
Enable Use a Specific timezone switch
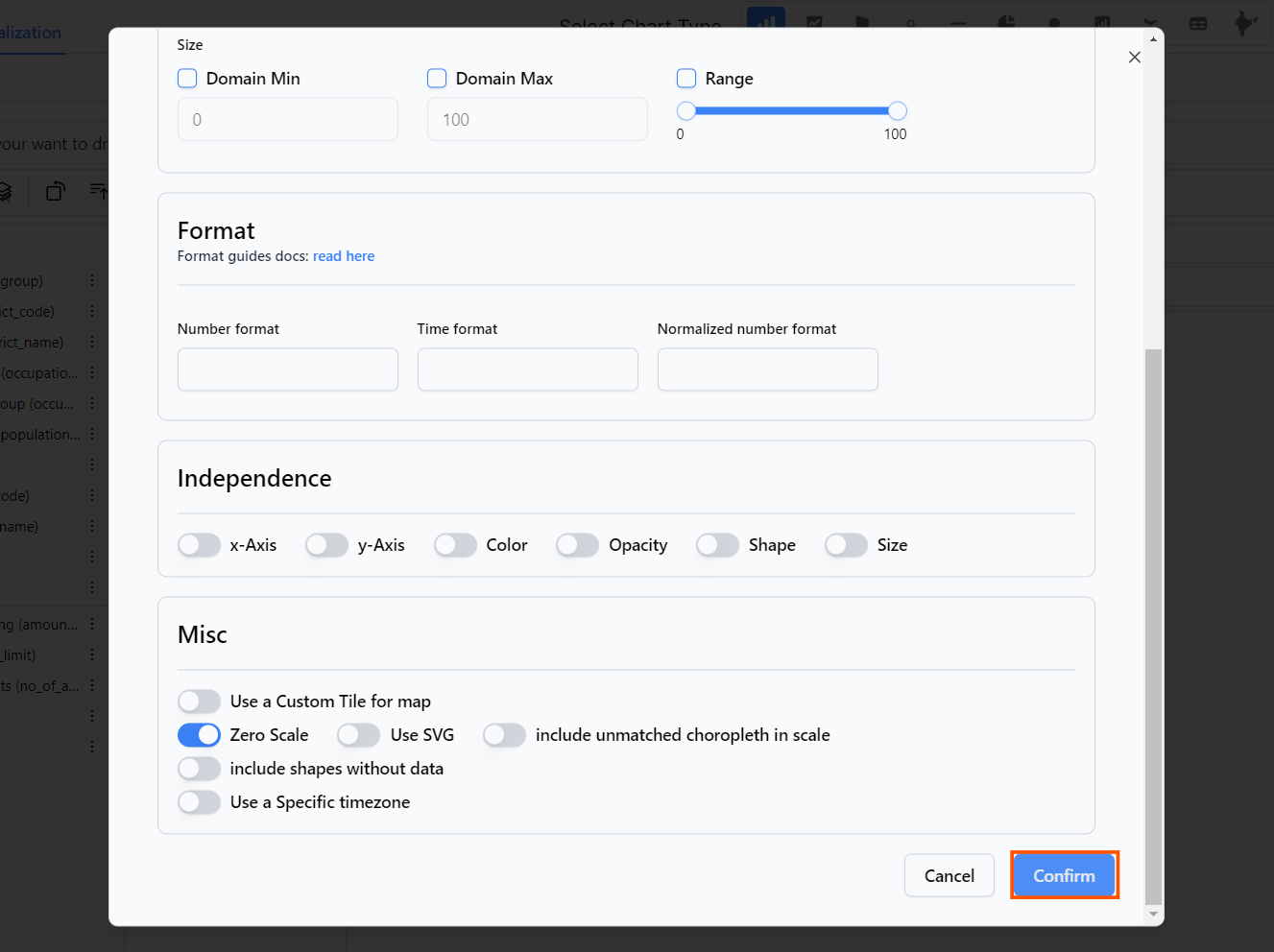[199, 802]
